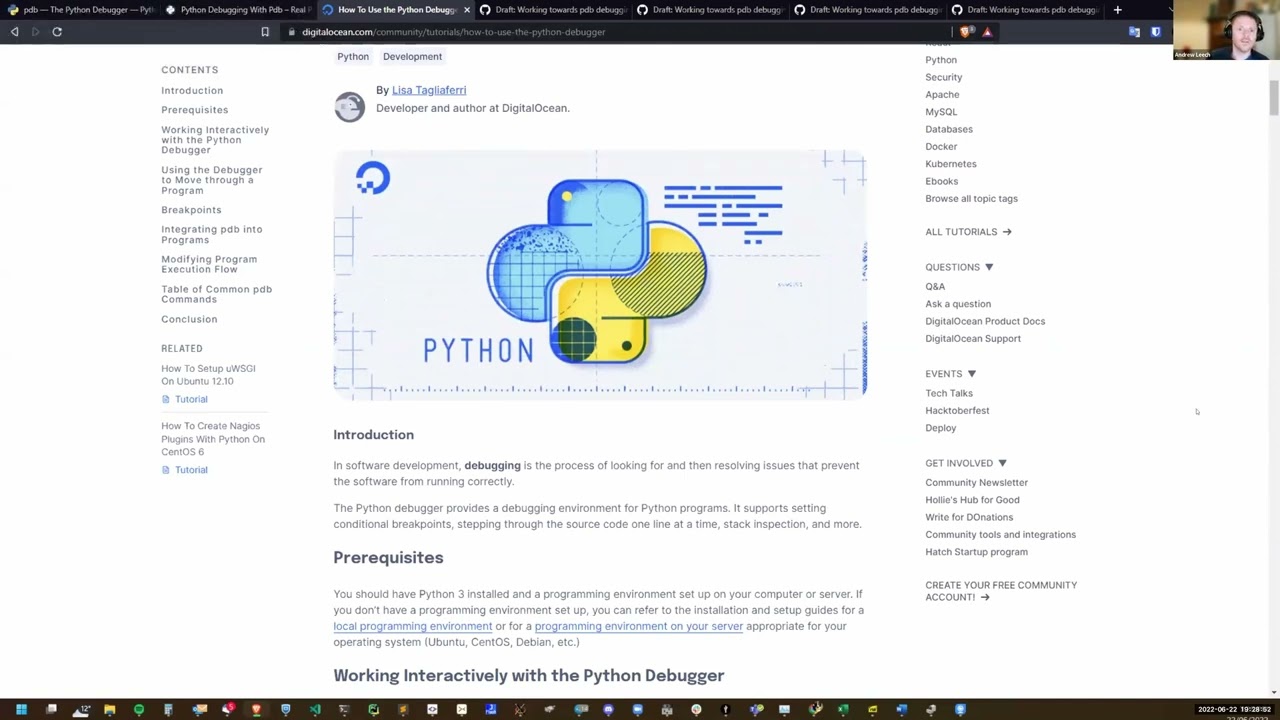This screenshot has width=1280, height=720.
Task: Open Browse all topic tags
Action: pos(971,199)
